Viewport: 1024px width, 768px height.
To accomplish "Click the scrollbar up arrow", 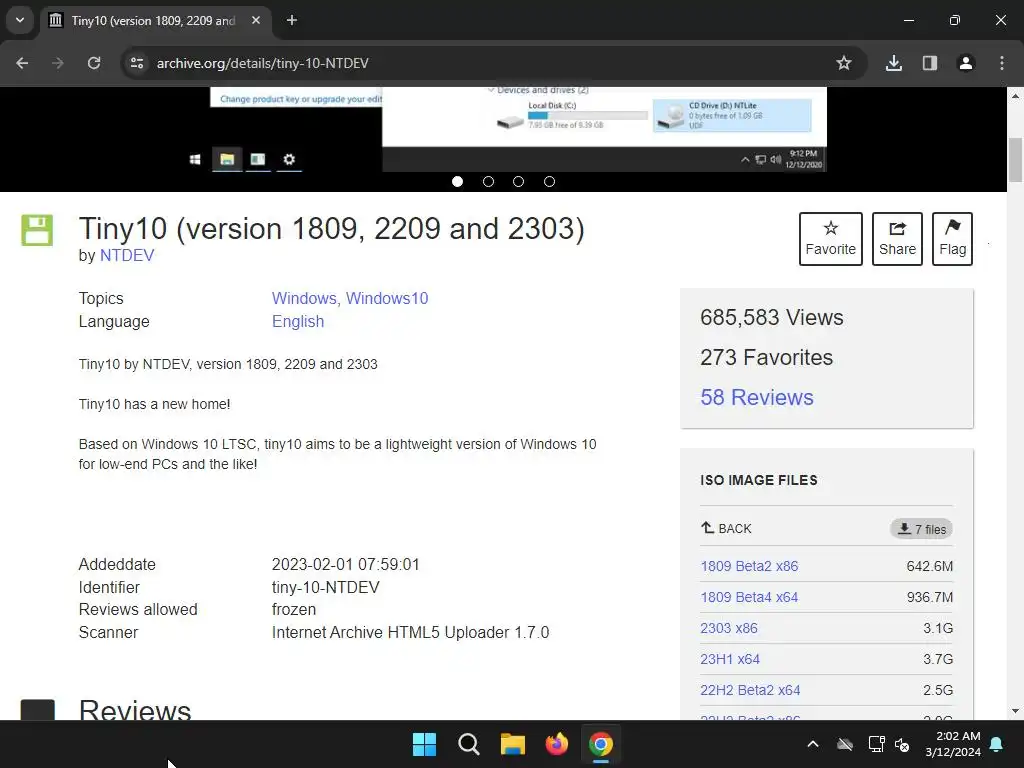I will click(1016, 95).
